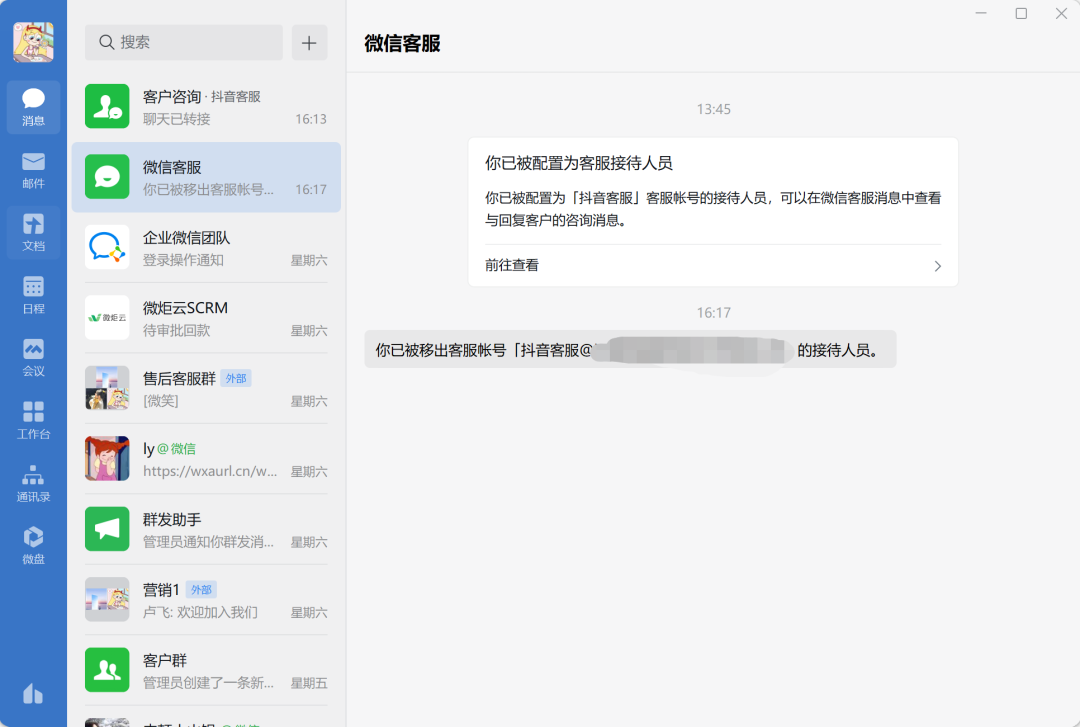Open the 客户咨询 抖音客服 conversation
This screenshot has height=727, width=1080.
point(206,107)
